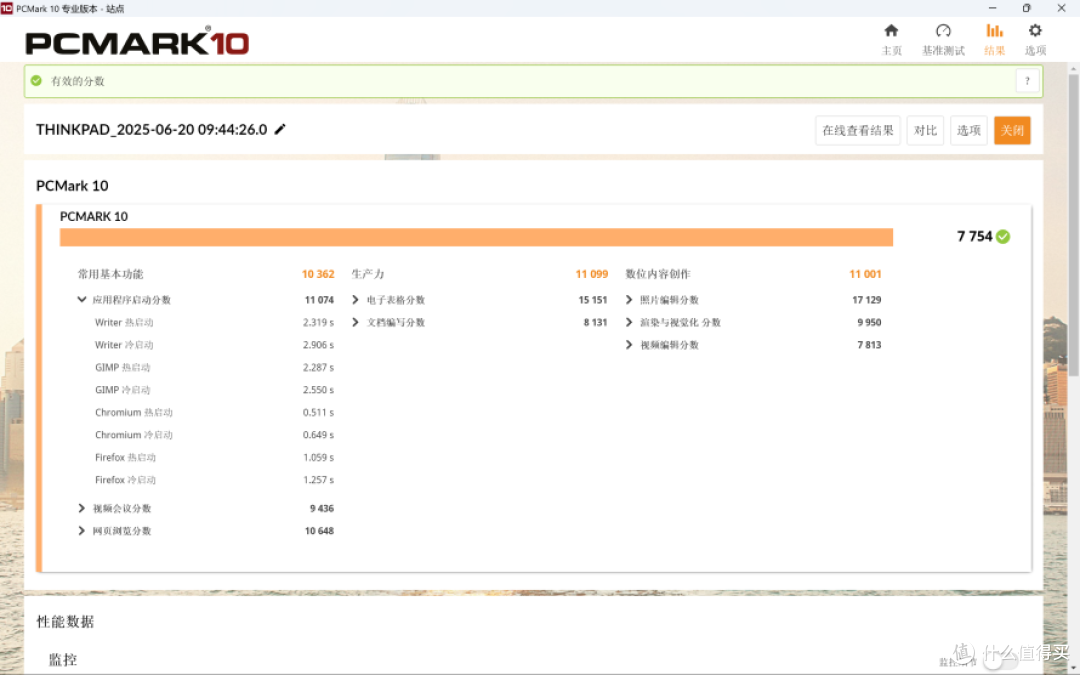Click the result name THINKPAD_2025-06-20 09:44:26.0

pyautogui.click(x=152, y=129)
